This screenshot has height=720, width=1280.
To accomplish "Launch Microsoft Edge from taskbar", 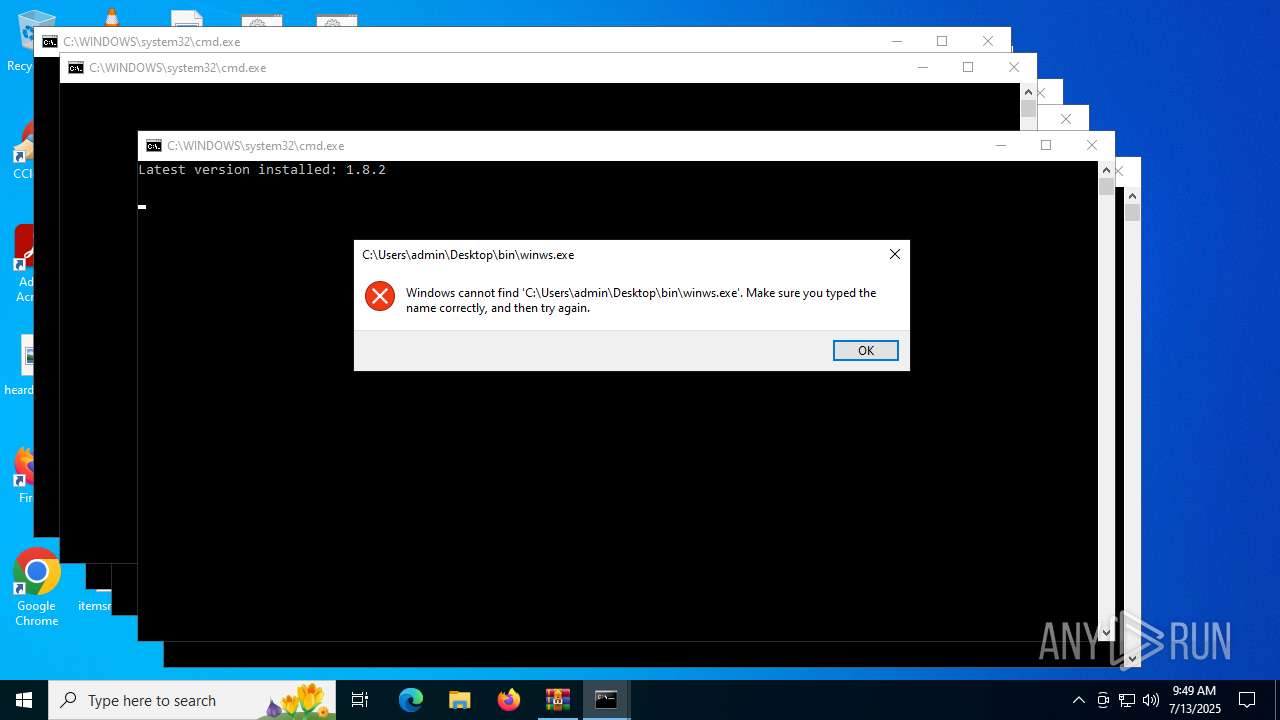I will pyautogui.click(x=411, y=700).
